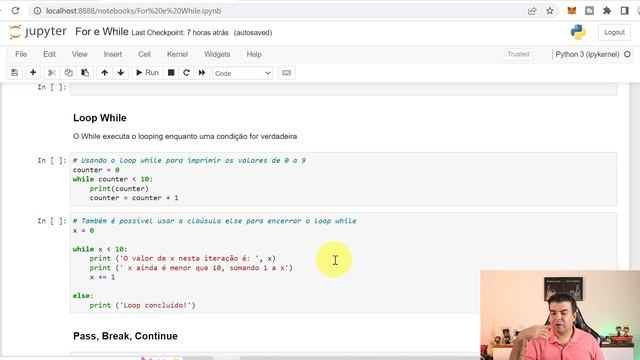Click the Last Checkpoint text
The width and height of the screenshot is (640, 360).
[180, 33]
